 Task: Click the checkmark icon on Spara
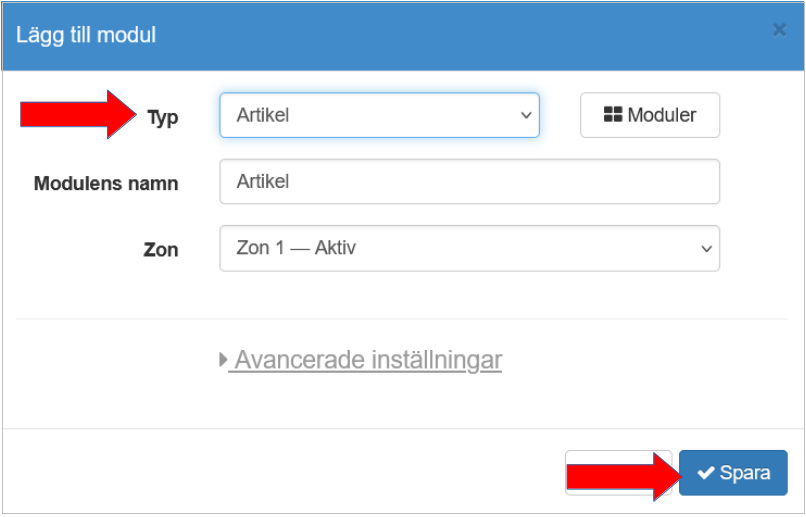point(706,473)
